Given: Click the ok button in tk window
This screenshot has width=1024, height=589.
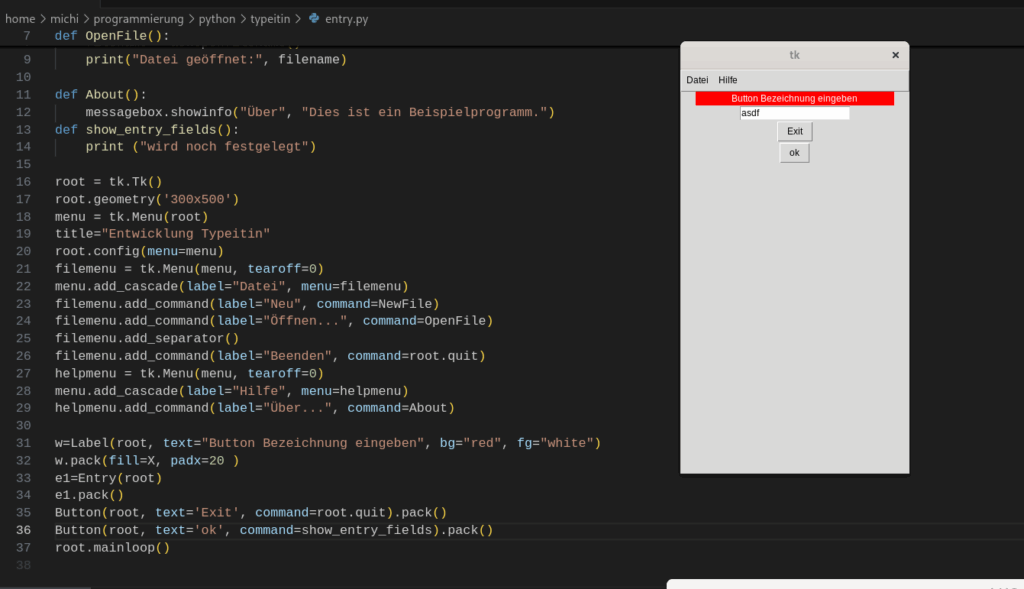Looking at the screenshot, I should coord(794,153).
